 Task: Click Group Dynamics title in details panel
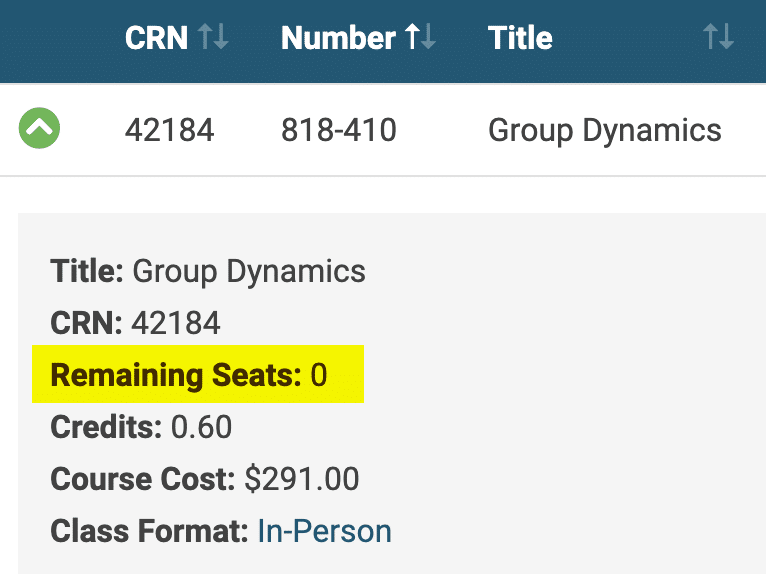(249, 271)
